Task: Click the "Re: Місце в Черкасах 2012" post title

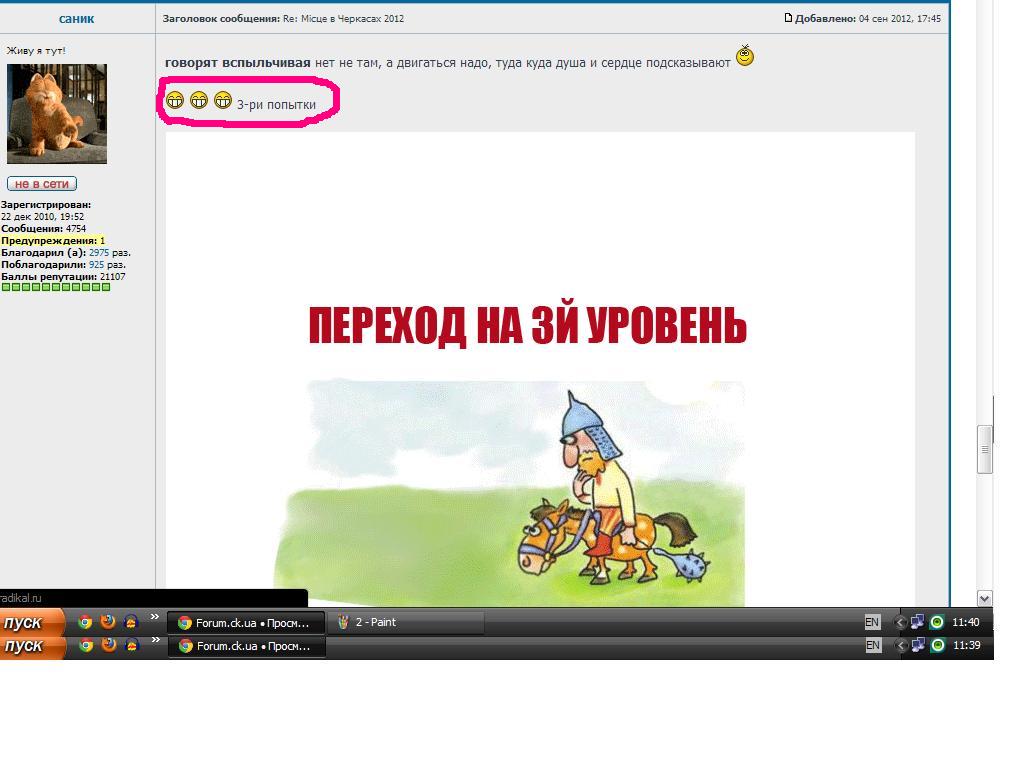Action: 344,18
